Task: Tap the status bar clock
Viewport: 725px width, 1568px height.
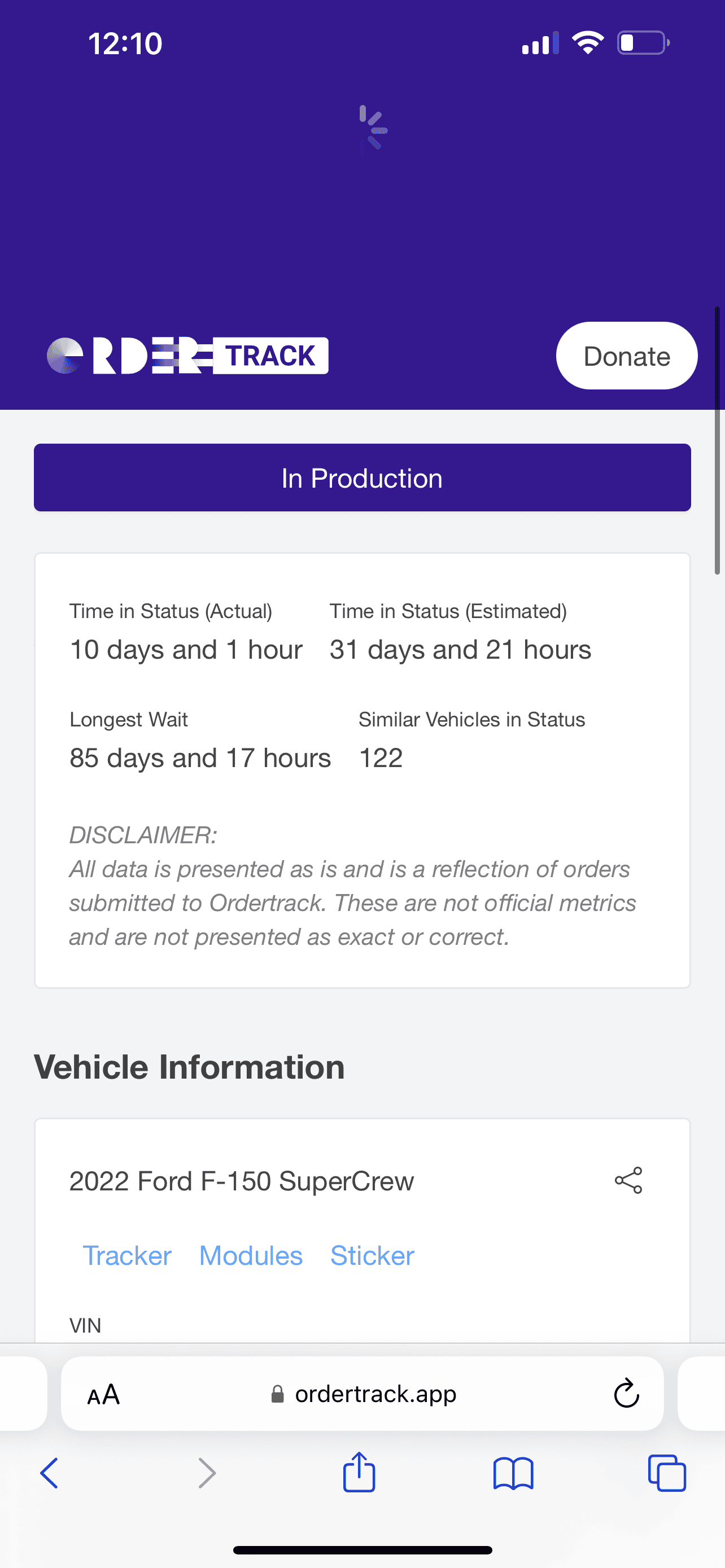Action: click(x=125, y=44)
